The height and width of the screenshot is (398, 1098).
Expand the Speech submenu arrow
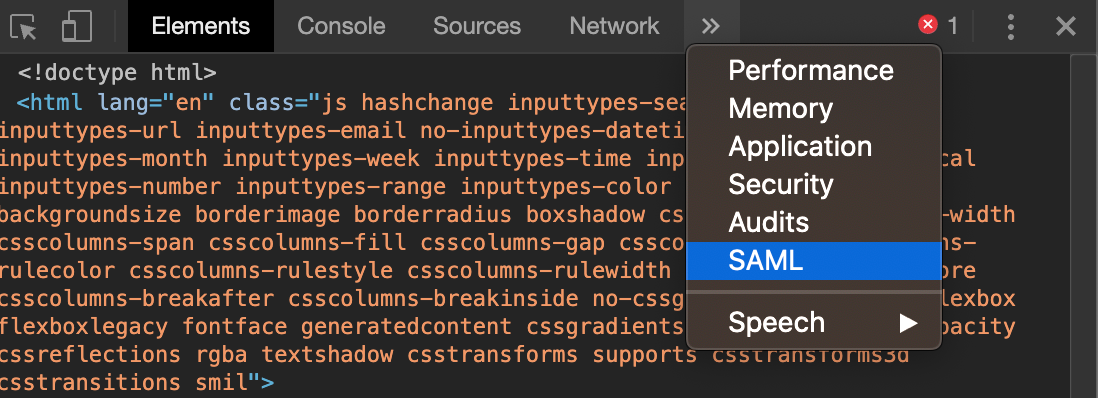[x=908, y=322]
